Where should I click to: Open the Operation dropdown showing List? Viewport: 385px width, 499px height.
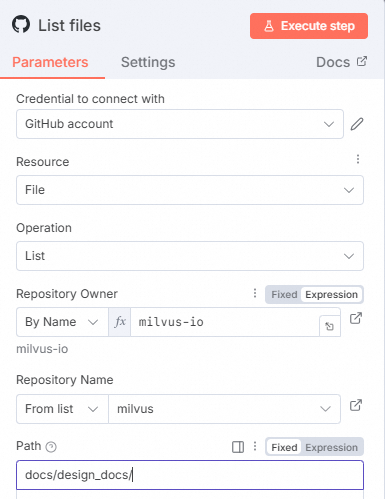pos(190,256)
